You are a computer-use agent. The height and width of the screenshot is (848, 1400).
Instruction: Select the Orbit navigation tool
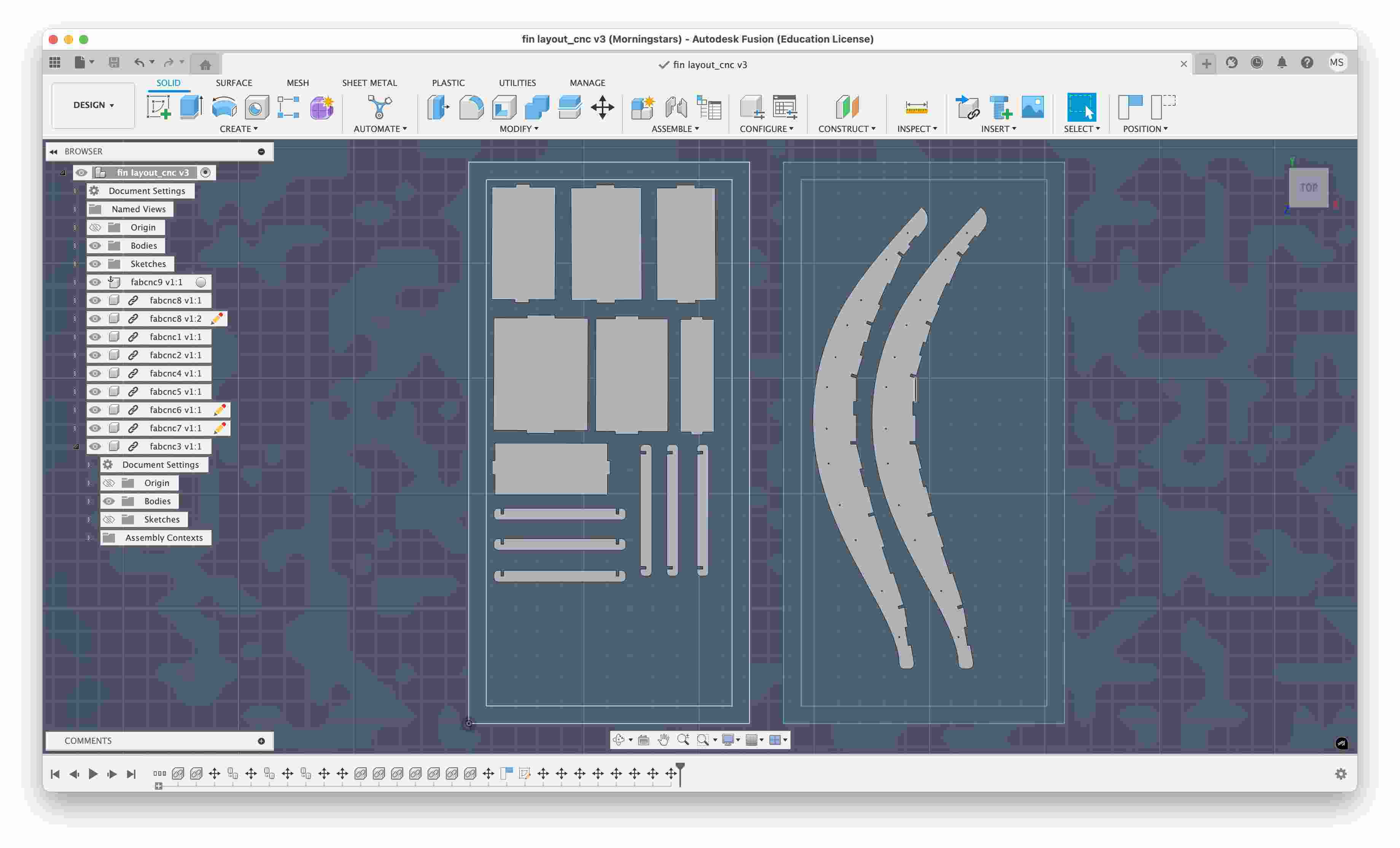[x=619, y=740]
